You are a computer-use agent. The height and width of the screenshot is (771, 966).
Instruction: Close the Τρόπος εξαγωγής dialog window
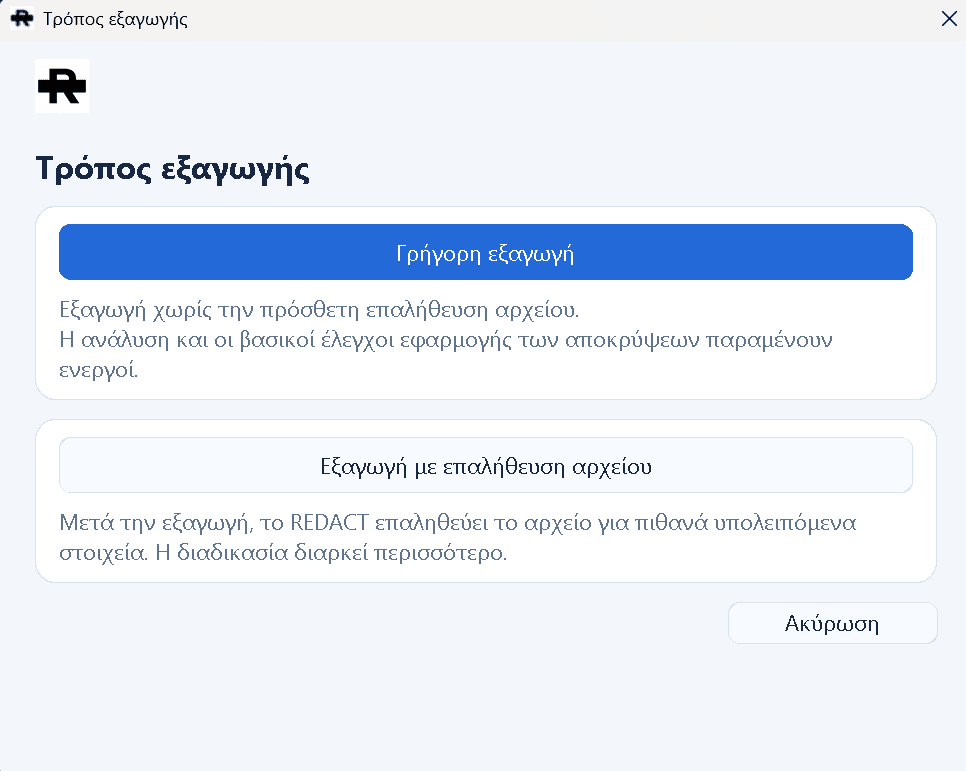pos(949,19)
